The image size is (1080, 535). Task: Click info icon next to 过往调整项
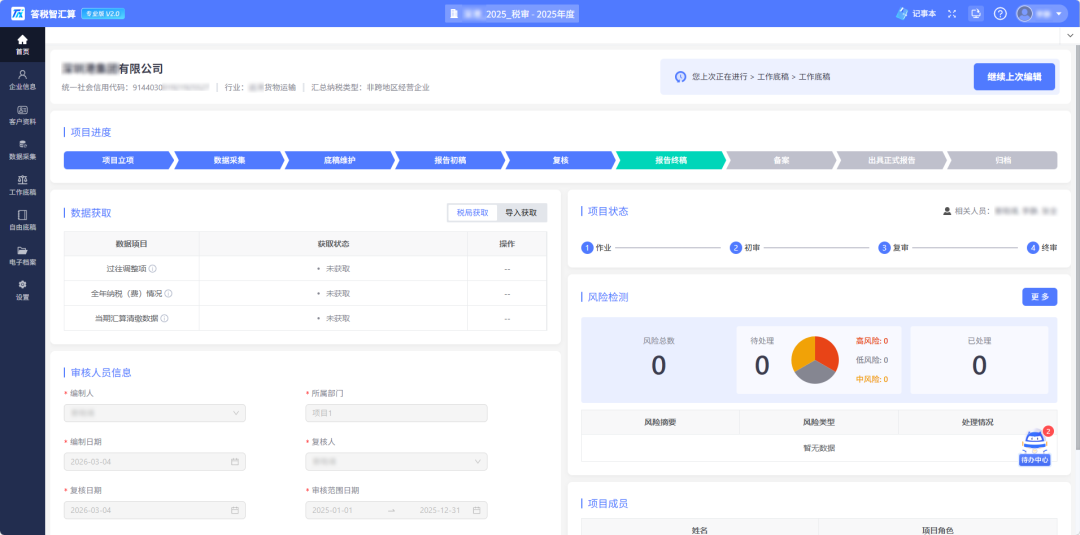point(153,269)
